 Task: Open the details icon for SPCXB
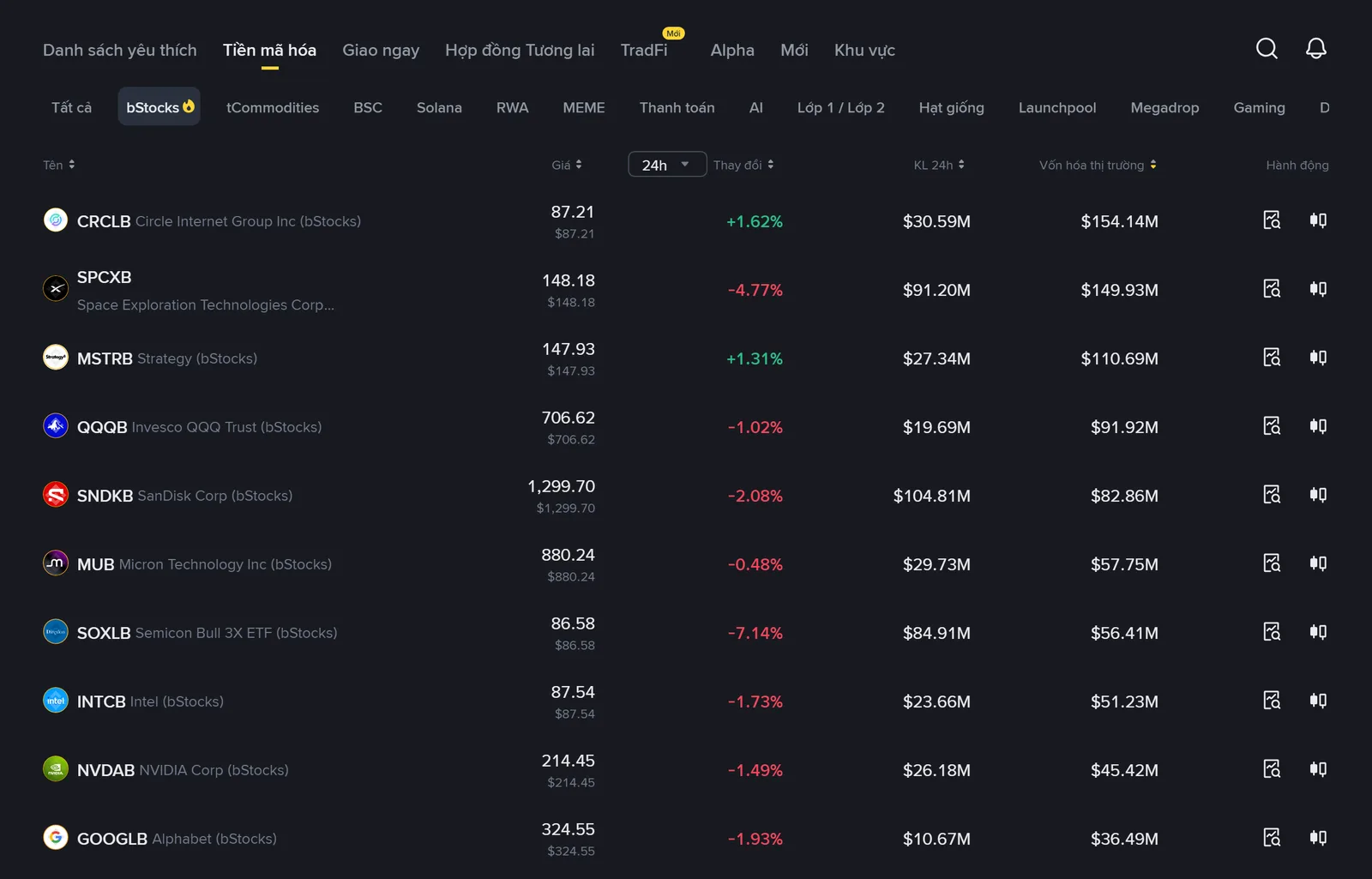pos(1272,289)
